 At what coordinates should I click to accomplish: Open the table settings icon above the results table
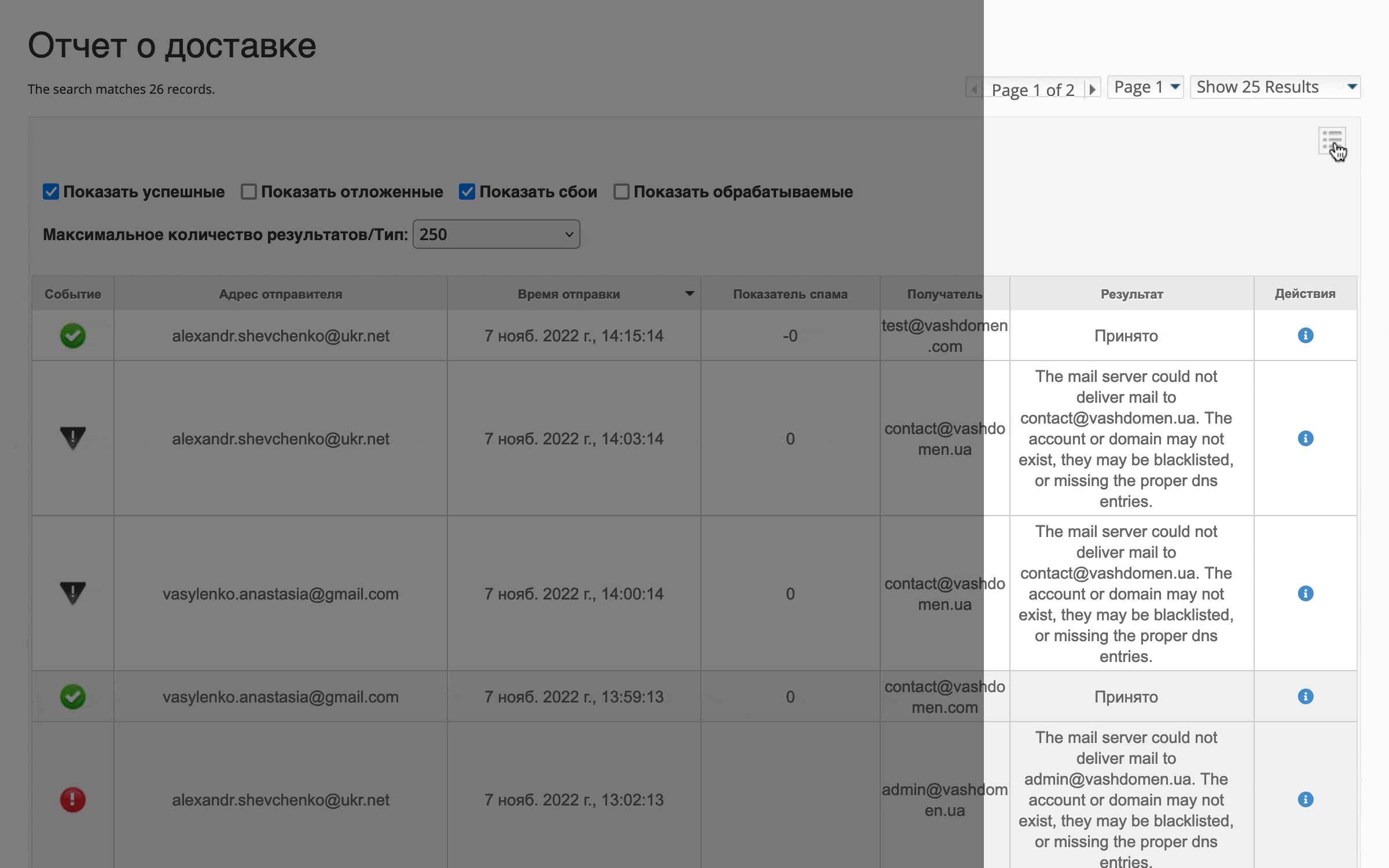[x=1332, y=141]
